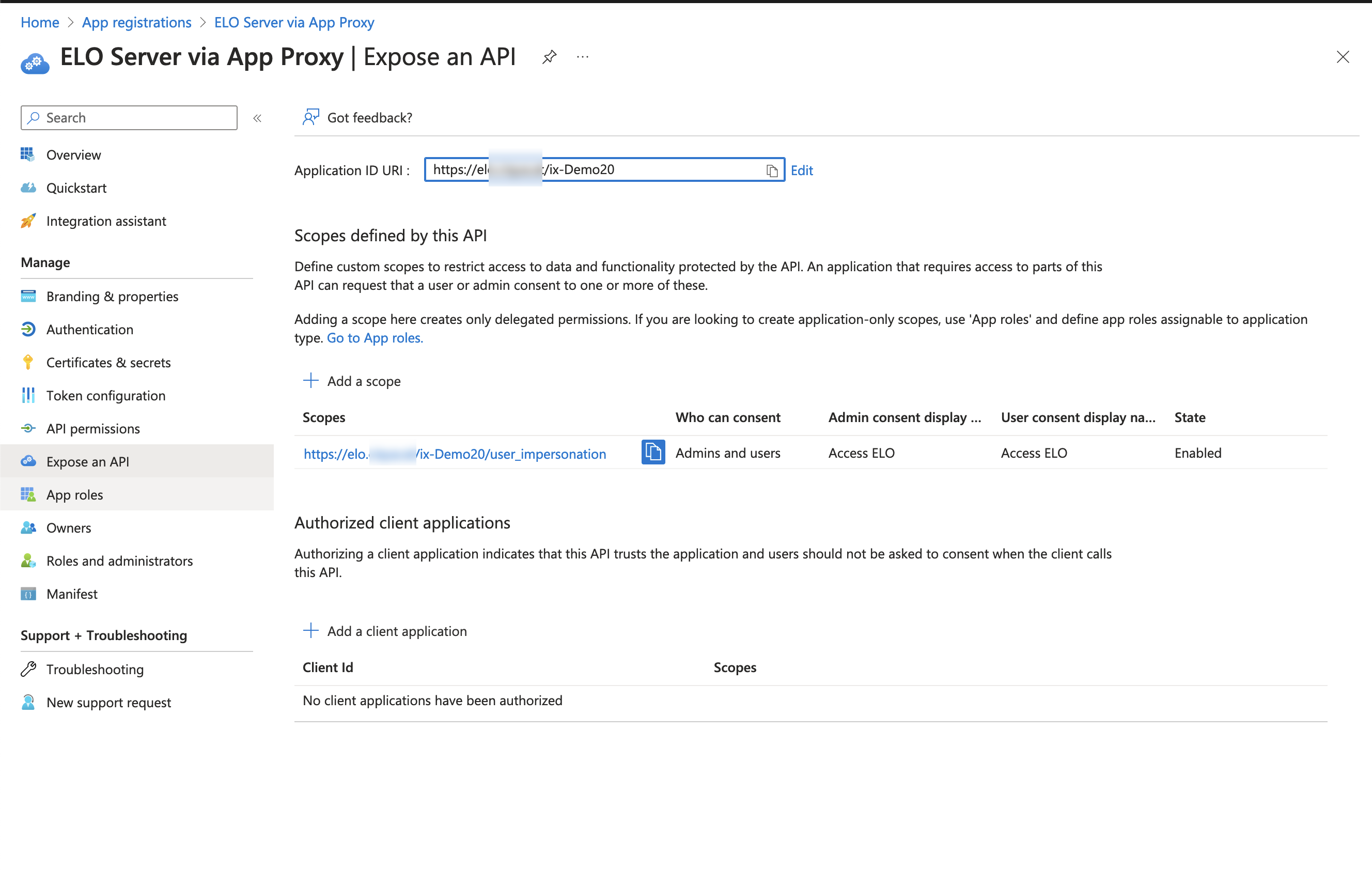The height and width of the screenshot is (871, 1372).
Task: Click the Quickstart icon in sidebar
Action: tap(28, 188)
